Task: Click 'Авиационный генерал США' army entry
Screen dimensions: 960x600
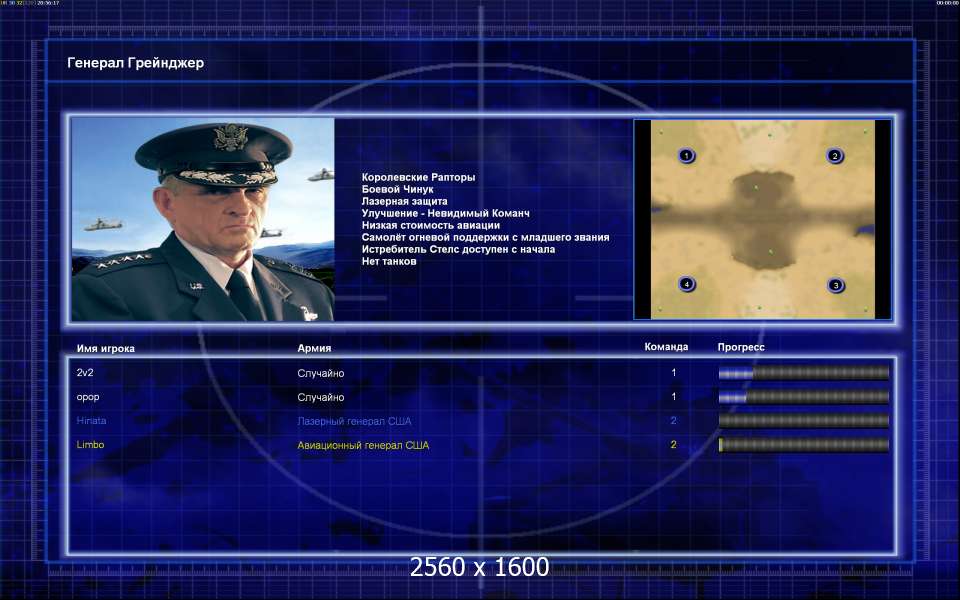Action: [363, 445]
